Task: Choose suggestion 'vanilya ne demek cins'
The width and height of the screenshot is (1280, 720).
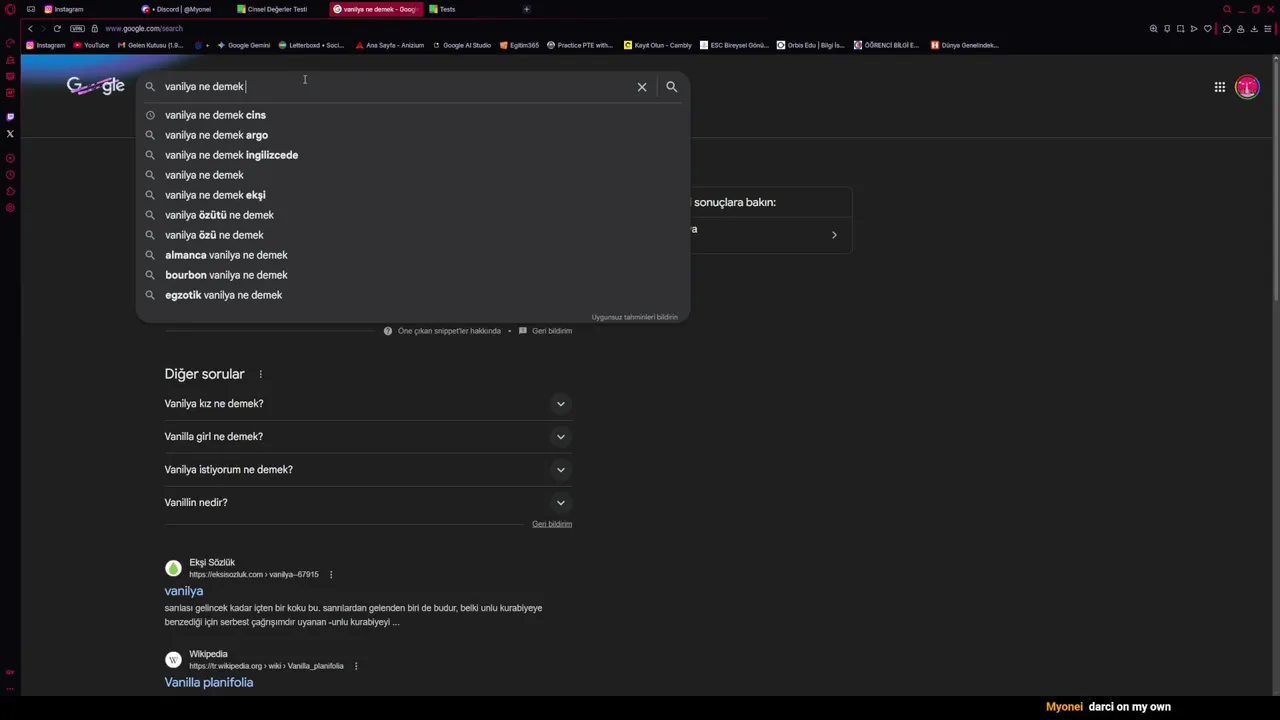Action: [412, 115]
